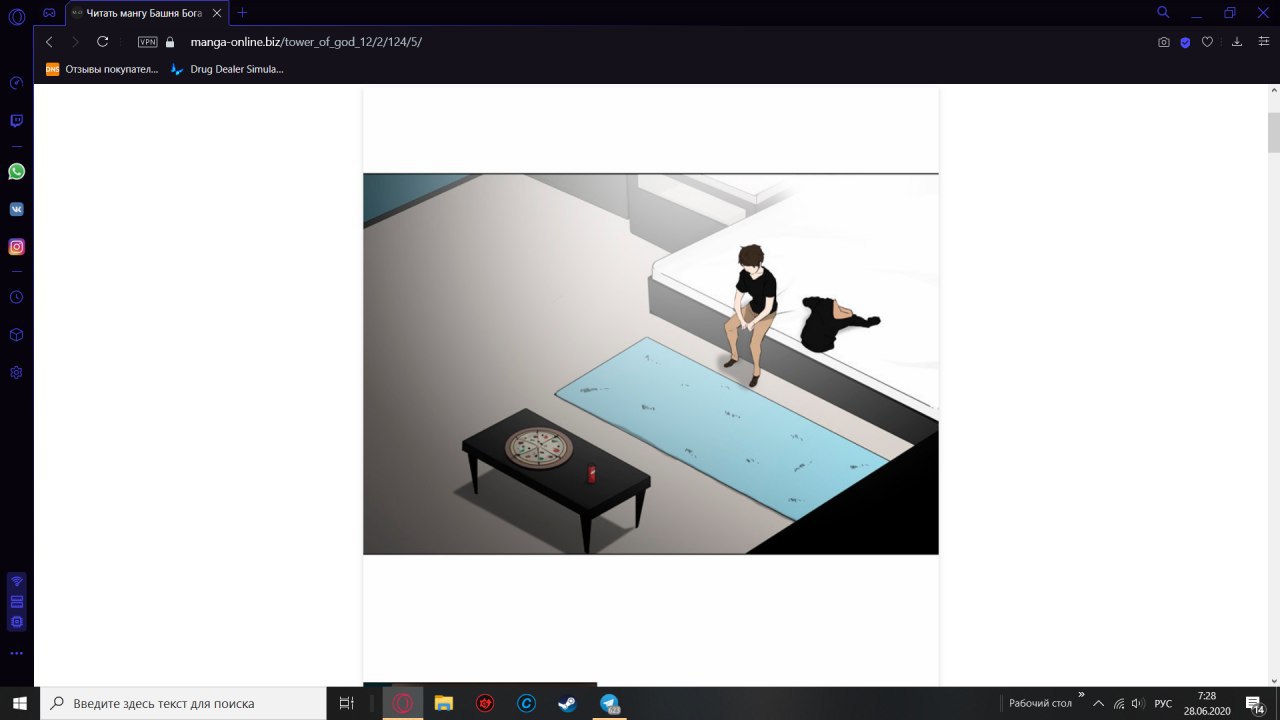The image size is (1280, 720).
Task: Open the Отзывы покупател... bookmark
Action: (x=102, y=69)
